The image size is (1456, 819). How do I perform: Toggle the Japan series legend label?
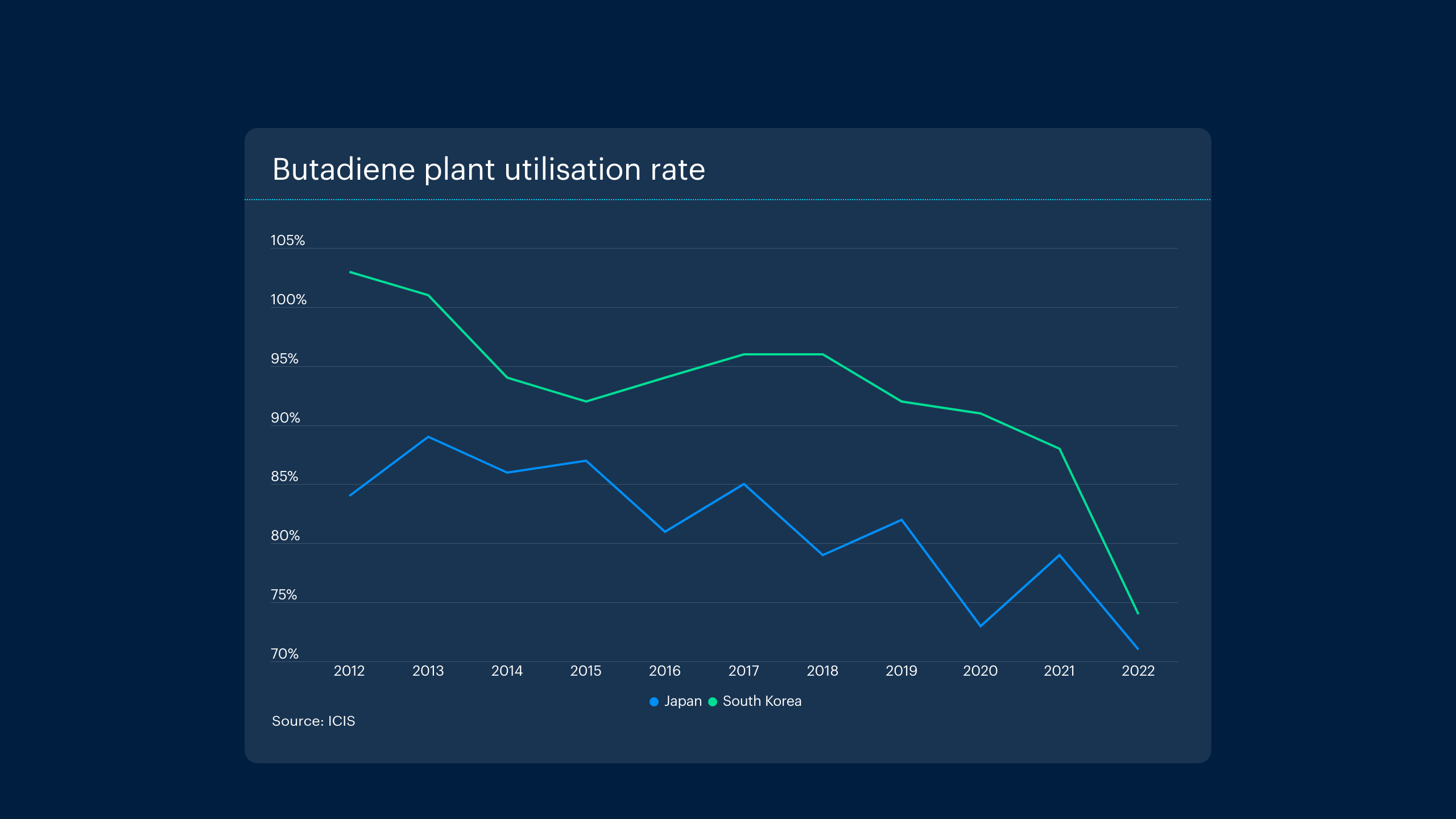tap(683, 701)
